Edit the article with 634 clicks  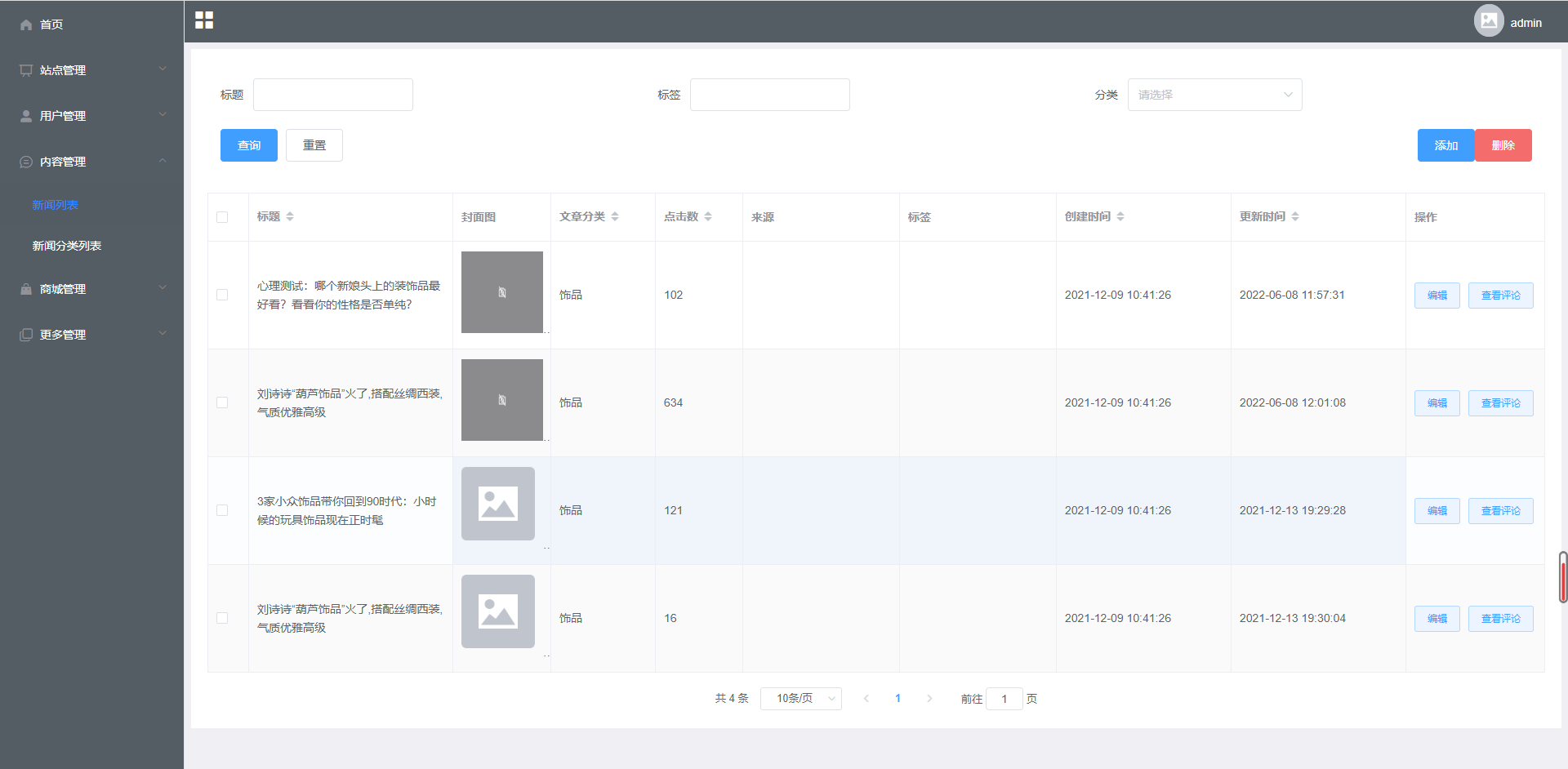click(x=1437, y=403)
